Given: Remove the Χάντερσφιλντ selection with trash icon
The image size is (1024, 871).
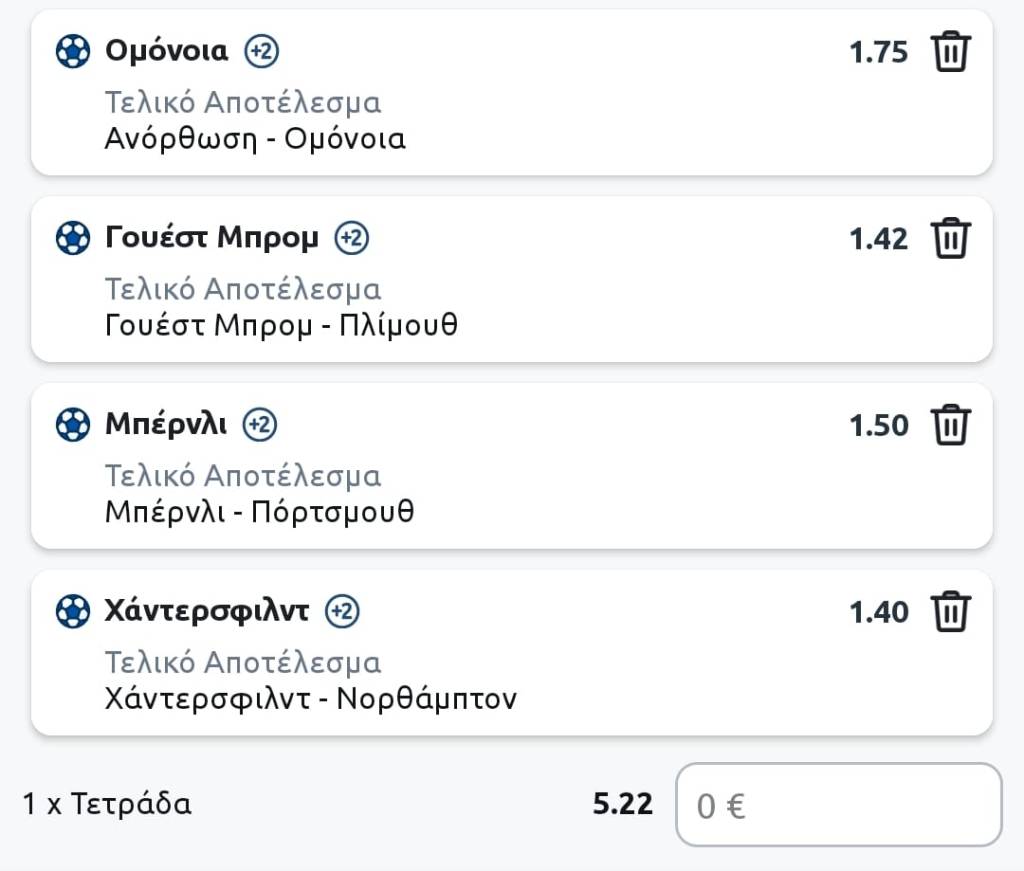Looking at the screenshot, I should click(x=950, y=612).
